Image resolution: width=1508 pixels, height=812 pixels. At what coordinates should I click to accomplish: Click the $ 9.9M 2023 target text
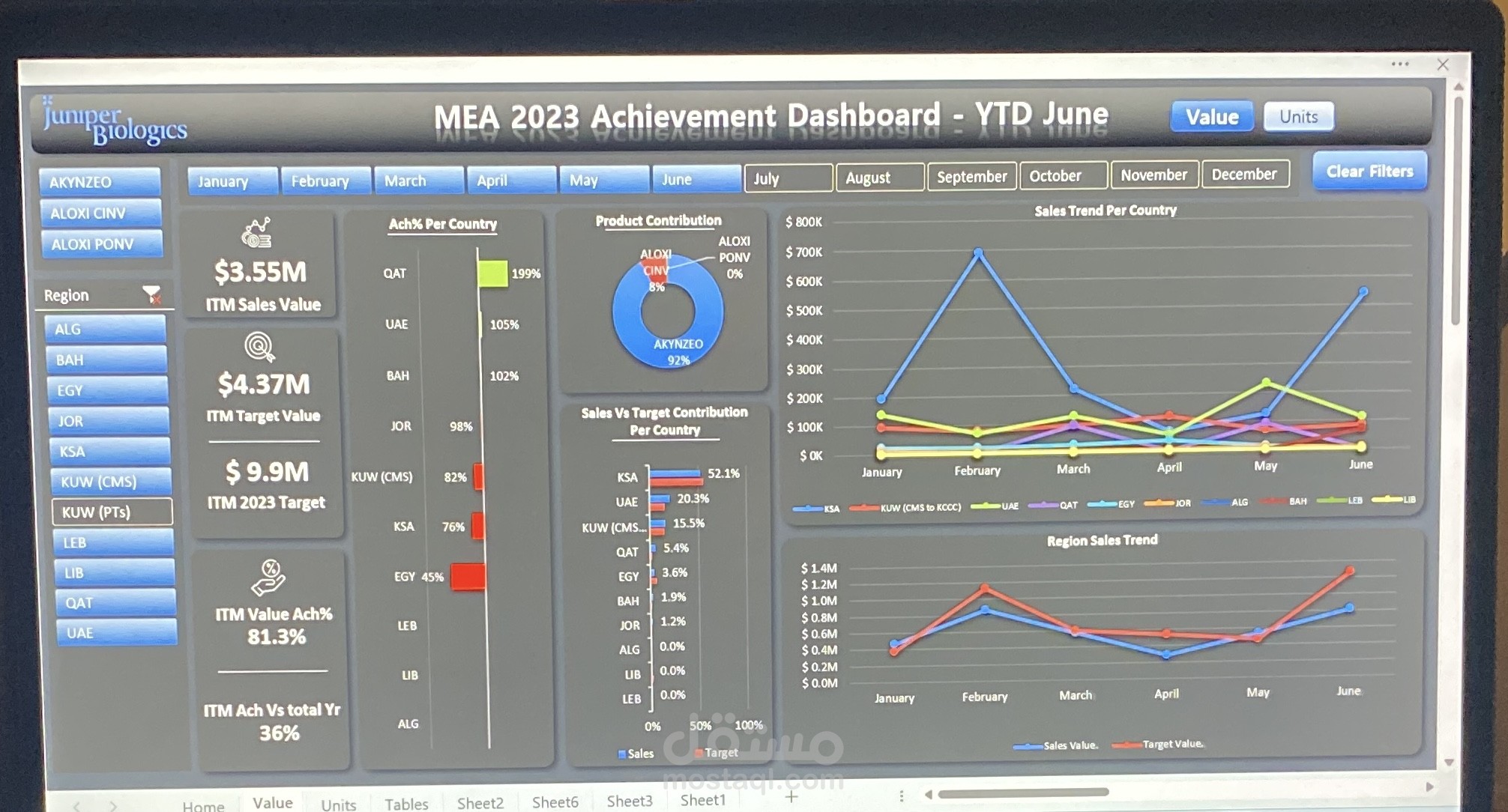(x=267, y=472)
